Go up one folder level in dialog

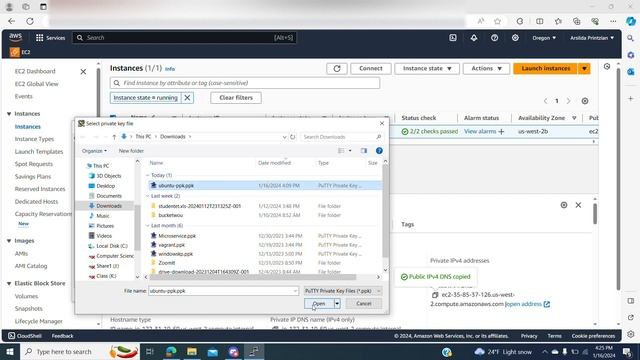point(114,137)
